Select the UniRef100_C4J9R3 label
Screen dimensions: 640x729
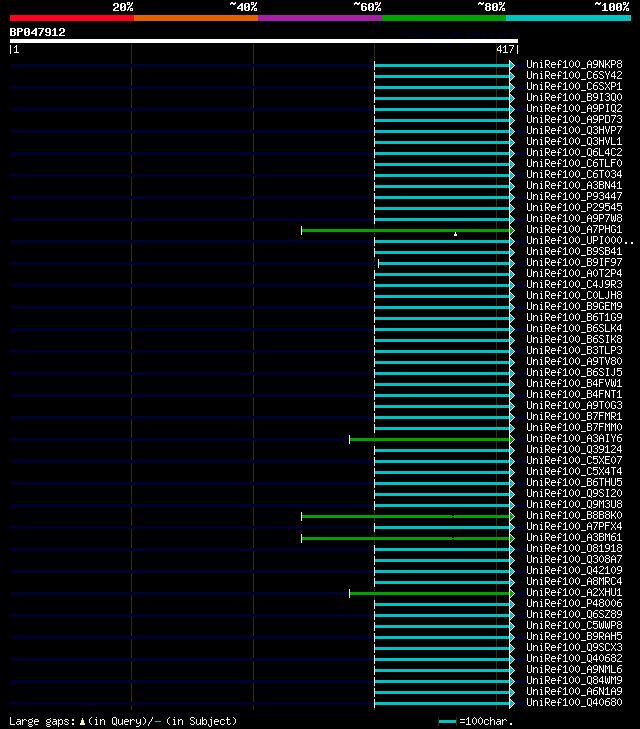pyautogui.click(x=574, y=284)
